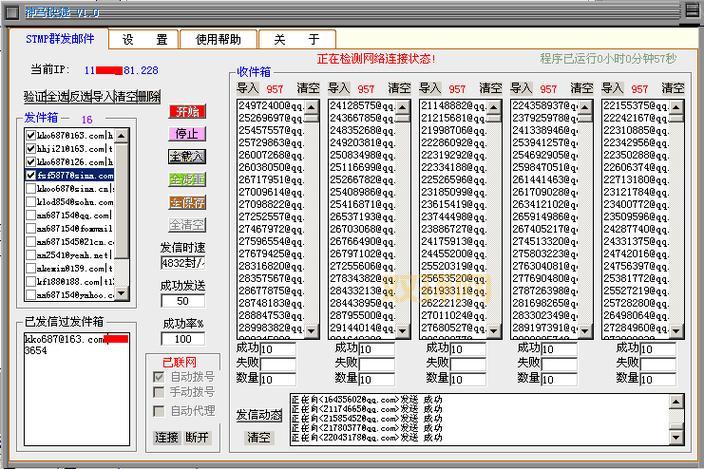Screen dimensions: 704x469
Task: Click 清空 below the 发信动态 label
Action: (259, 437)
